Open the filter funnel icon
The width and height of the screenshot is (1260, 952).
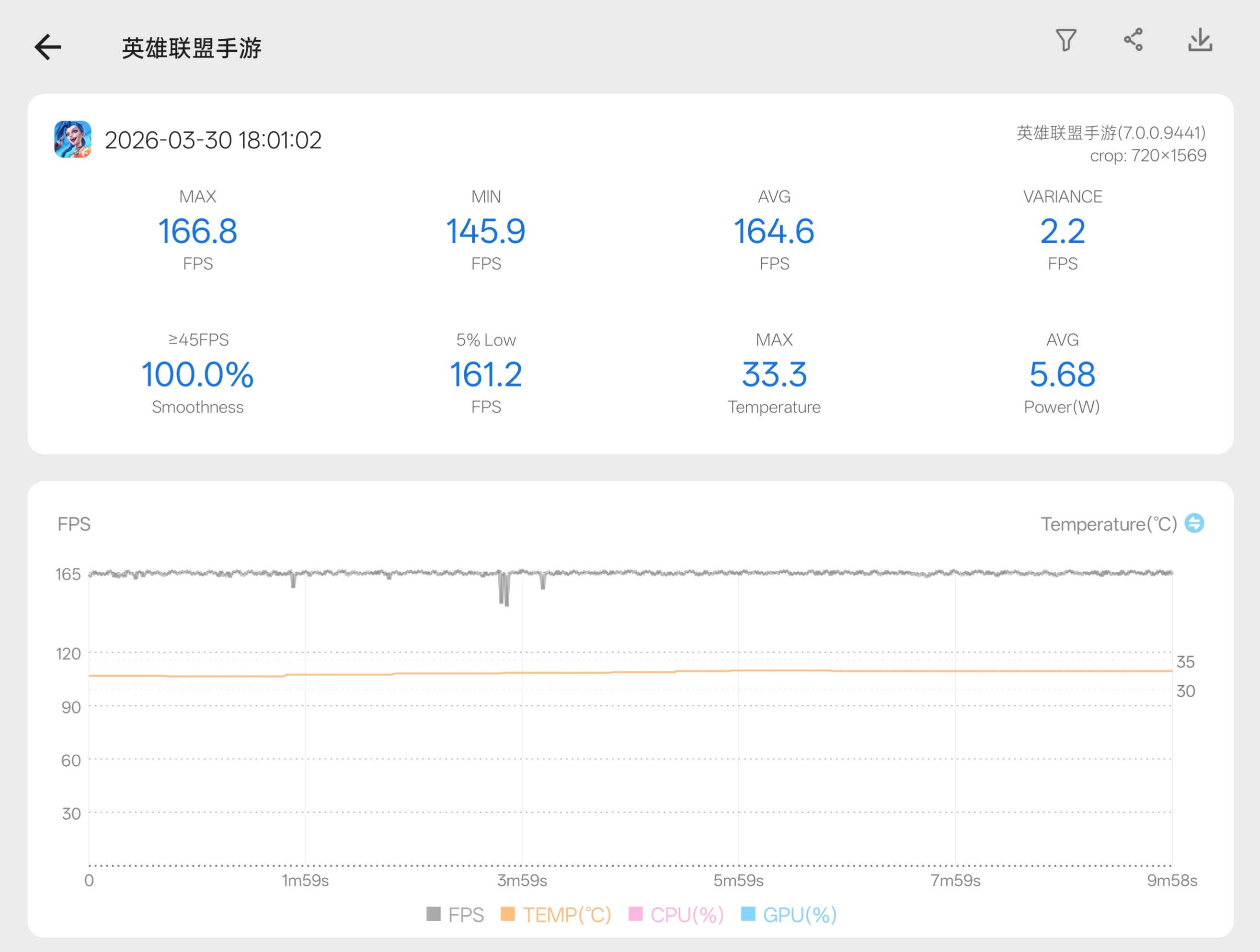(x=1066, y=40)
